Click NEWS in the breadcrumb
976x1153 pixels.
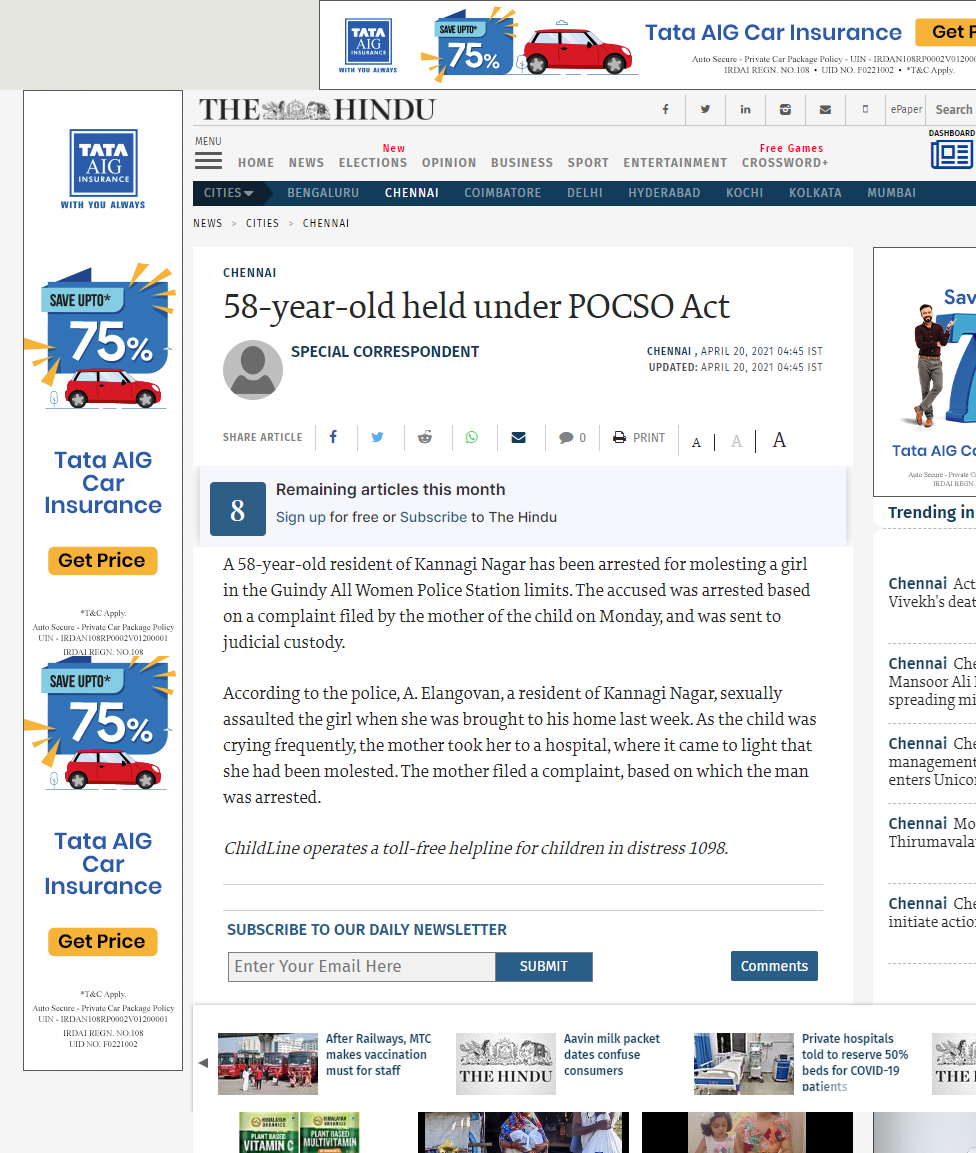pyautogui.click(x=207, y=223)
